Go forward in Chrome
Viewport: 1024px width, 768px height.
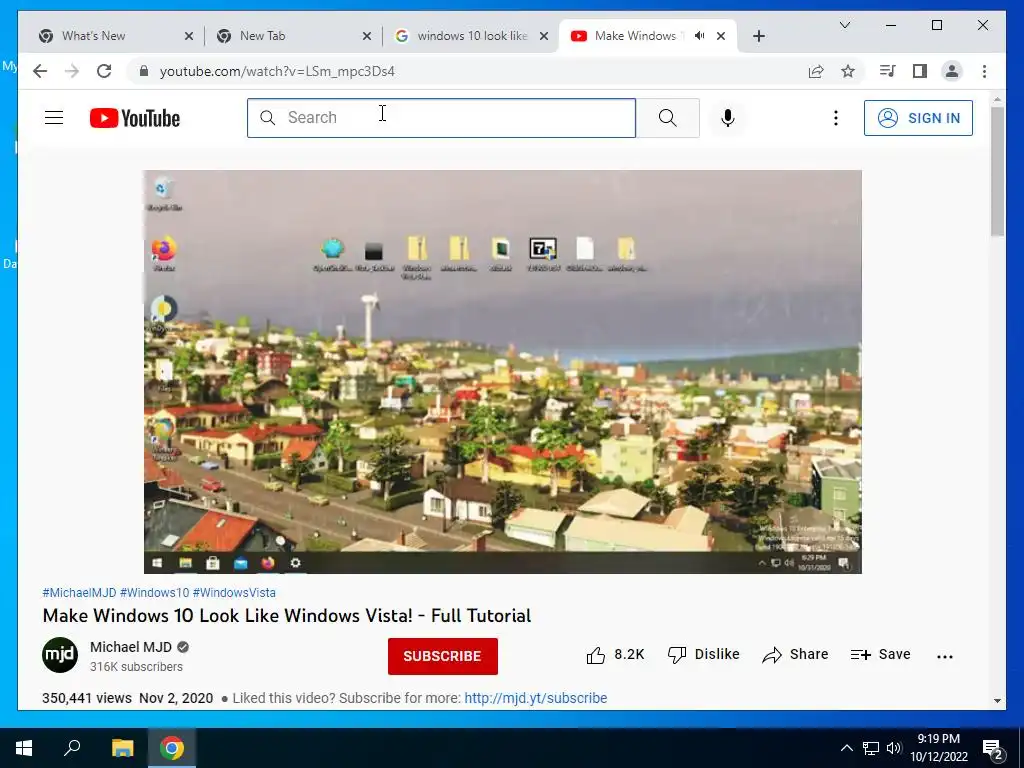[72, 71]
